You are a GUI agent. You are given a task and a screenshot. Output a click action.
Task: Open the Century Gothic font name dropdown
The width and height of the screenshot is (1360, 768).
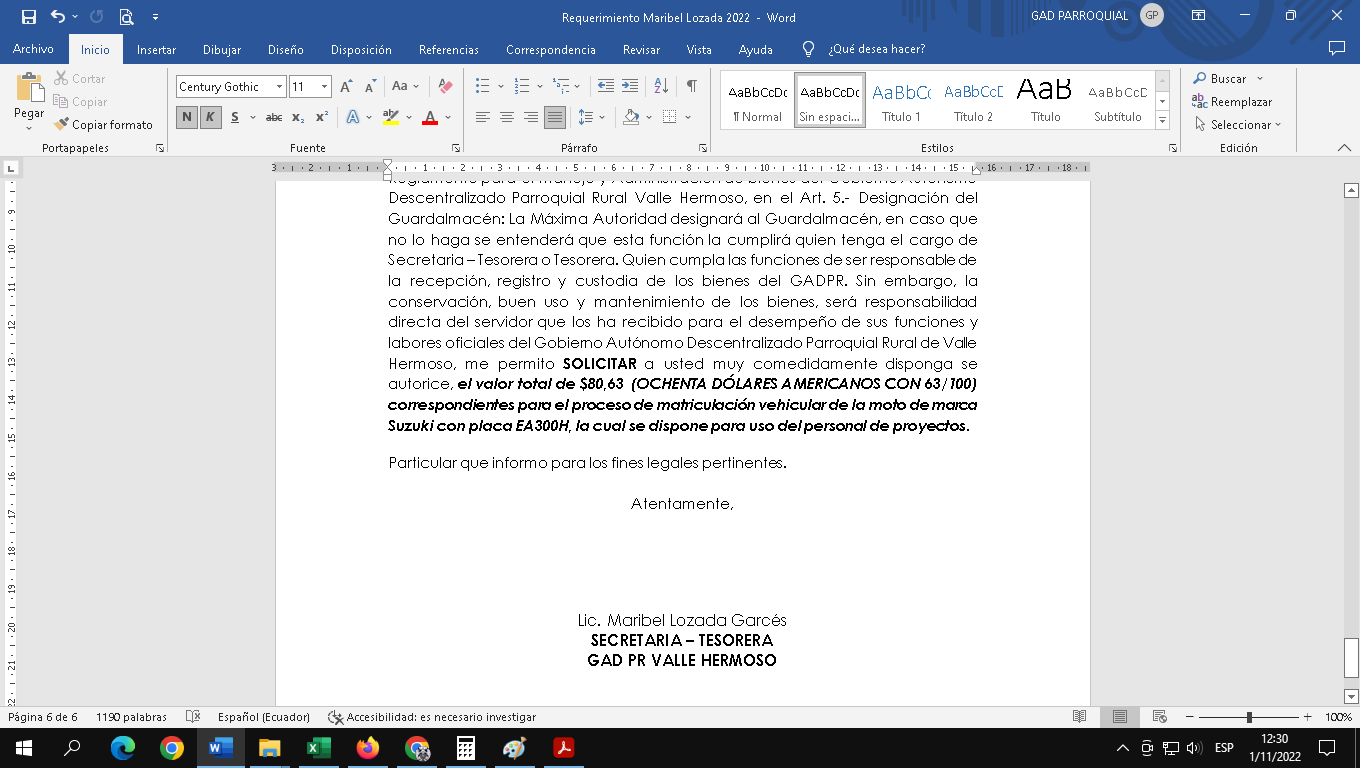click(x=279, y=87)
